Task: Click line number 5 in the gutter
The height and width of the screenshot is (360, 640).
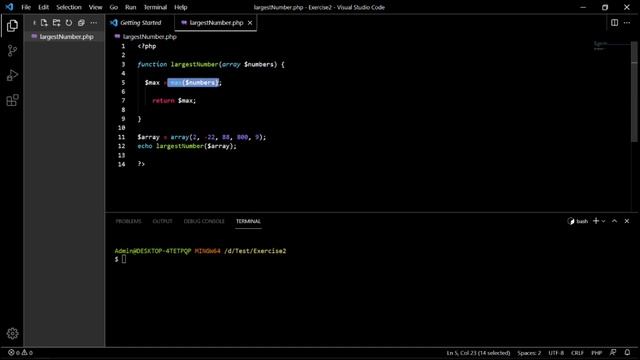Action: (123, 82)
